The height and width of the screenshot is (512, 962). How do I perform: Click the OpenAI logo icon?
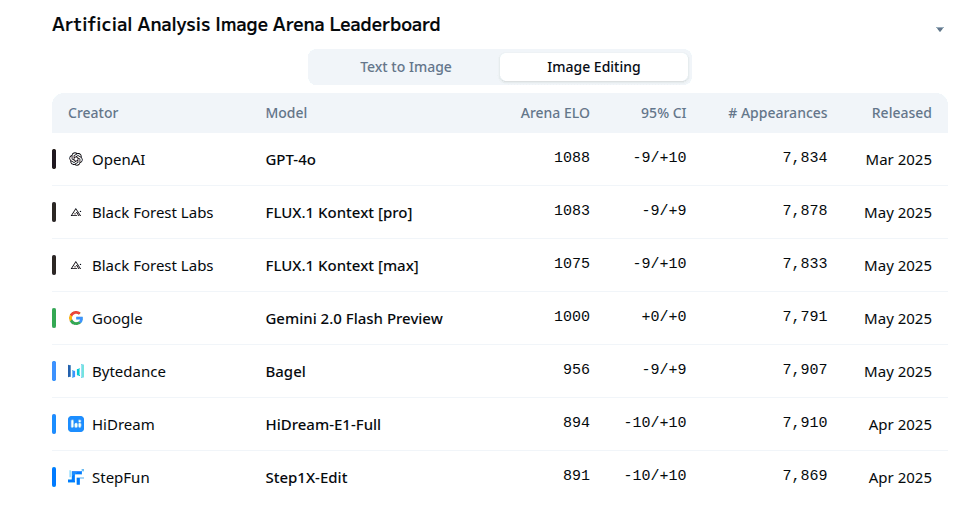(76, 159)
